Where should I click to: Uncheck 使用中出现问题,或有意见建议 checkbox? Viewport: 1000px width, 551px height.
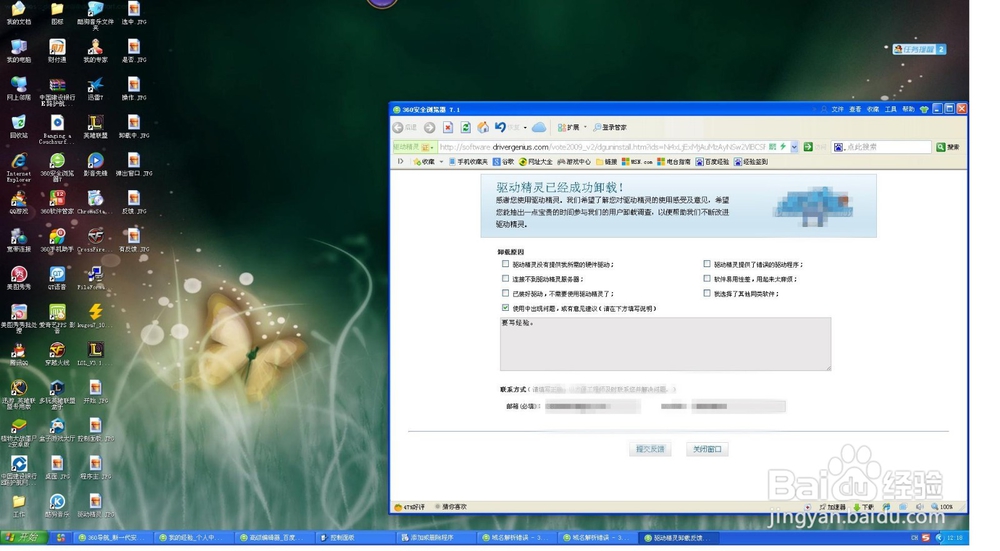coord(505,307)
